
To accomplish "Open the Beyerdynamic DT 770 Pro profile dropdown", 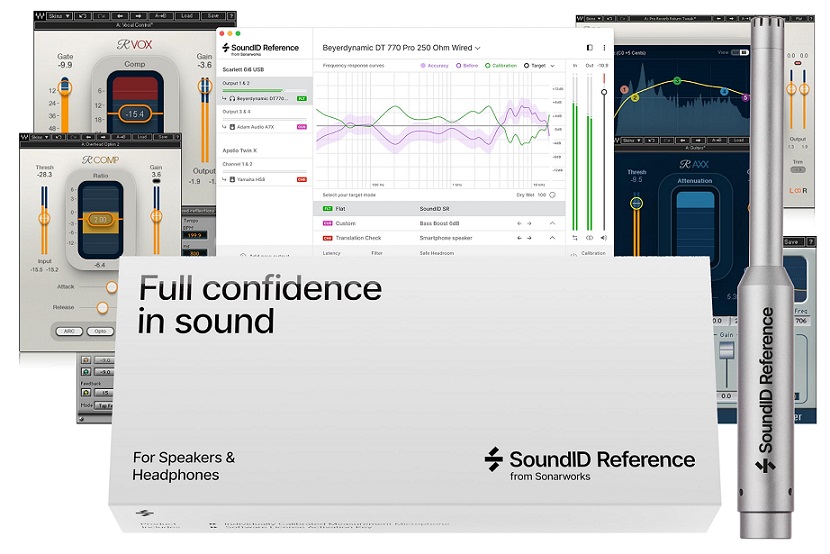I will [401, 48].
